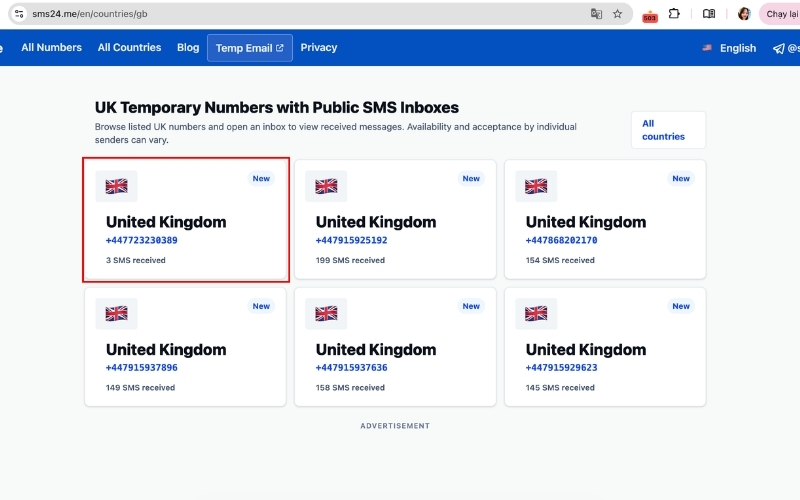Bookmark this page with the star icon
This screenshot has width=800, height=500.
617,14
